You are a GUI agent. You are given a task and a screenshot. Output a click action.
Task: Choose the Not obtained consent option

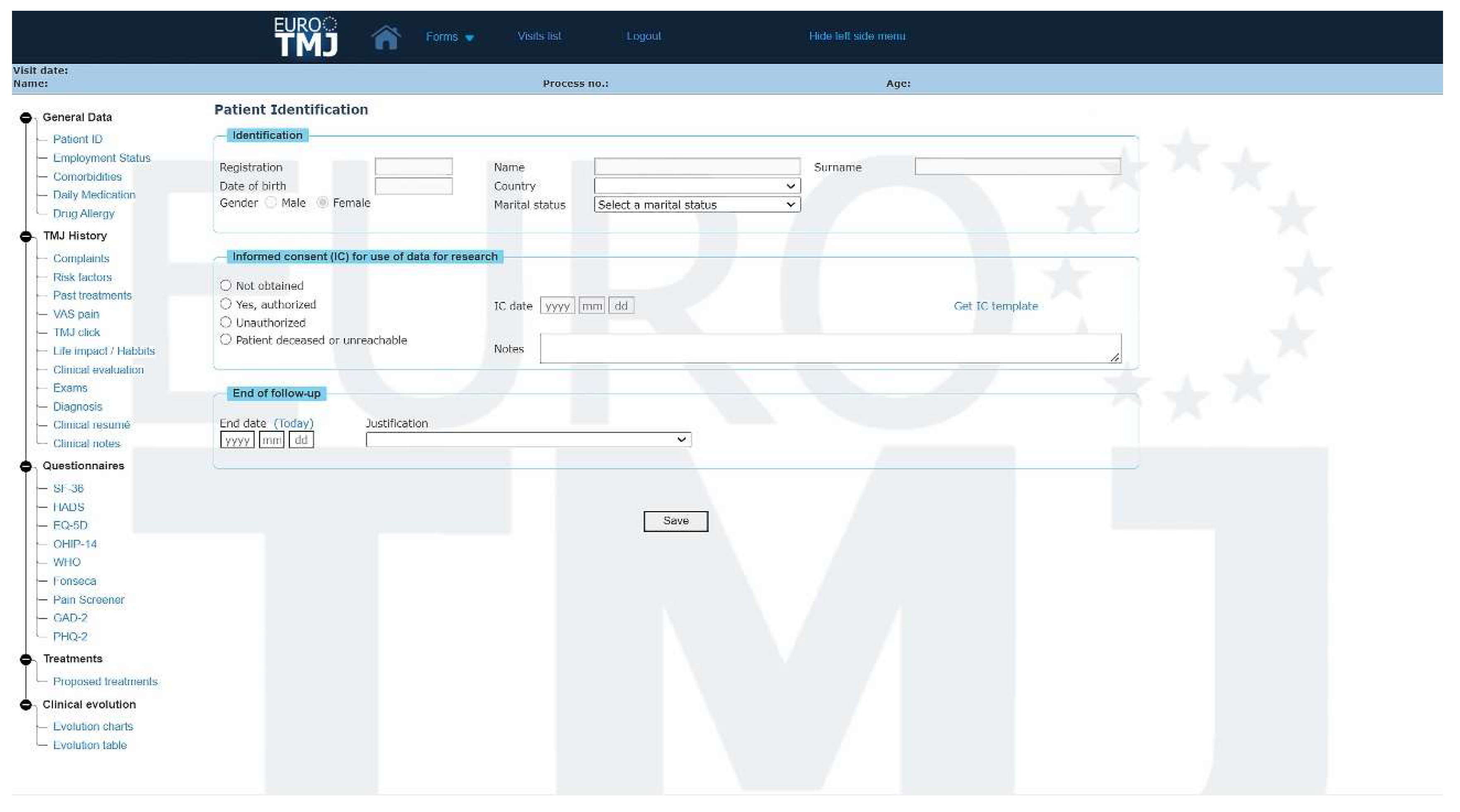226,286
